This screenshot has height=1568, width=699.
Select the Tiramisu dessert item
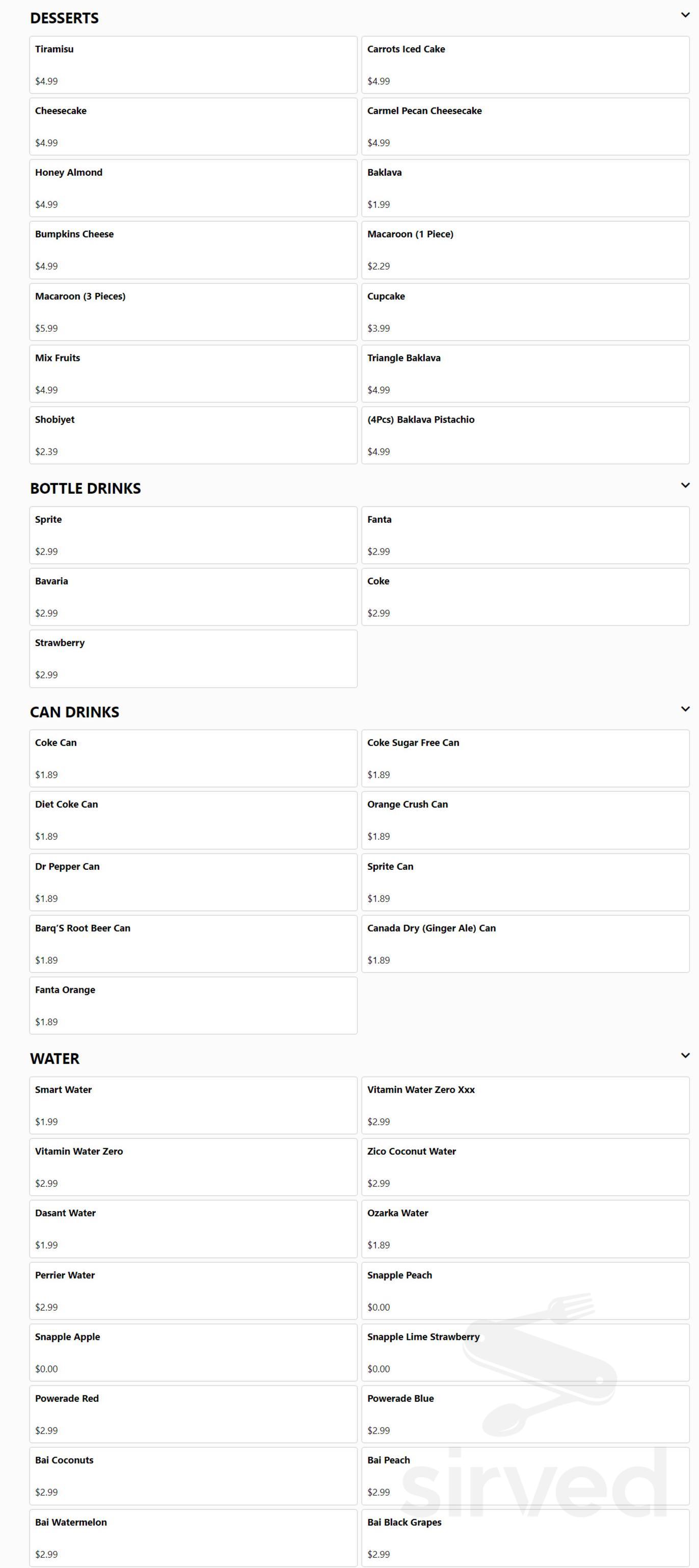tap(193, 65)
